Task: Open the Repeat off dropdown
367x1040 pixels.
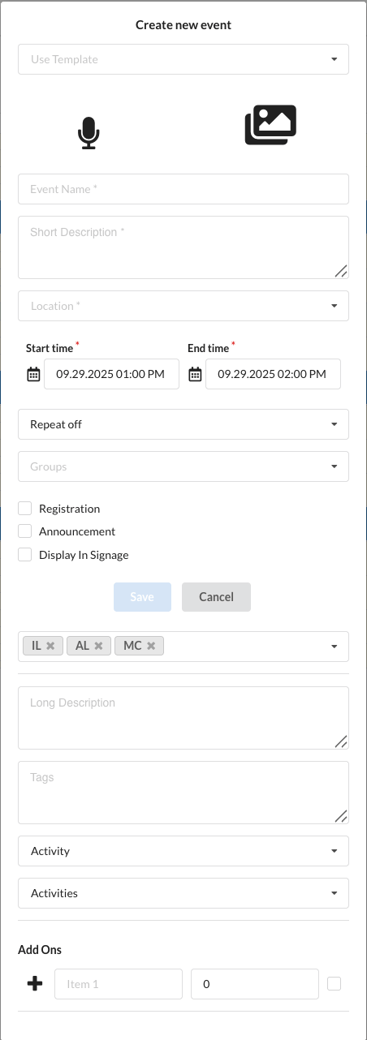Action: (x=183, y=424)
